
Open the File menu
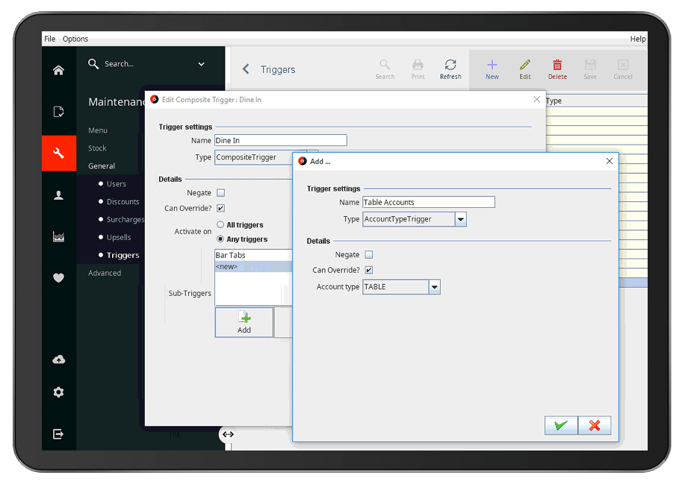coord(49,39)
